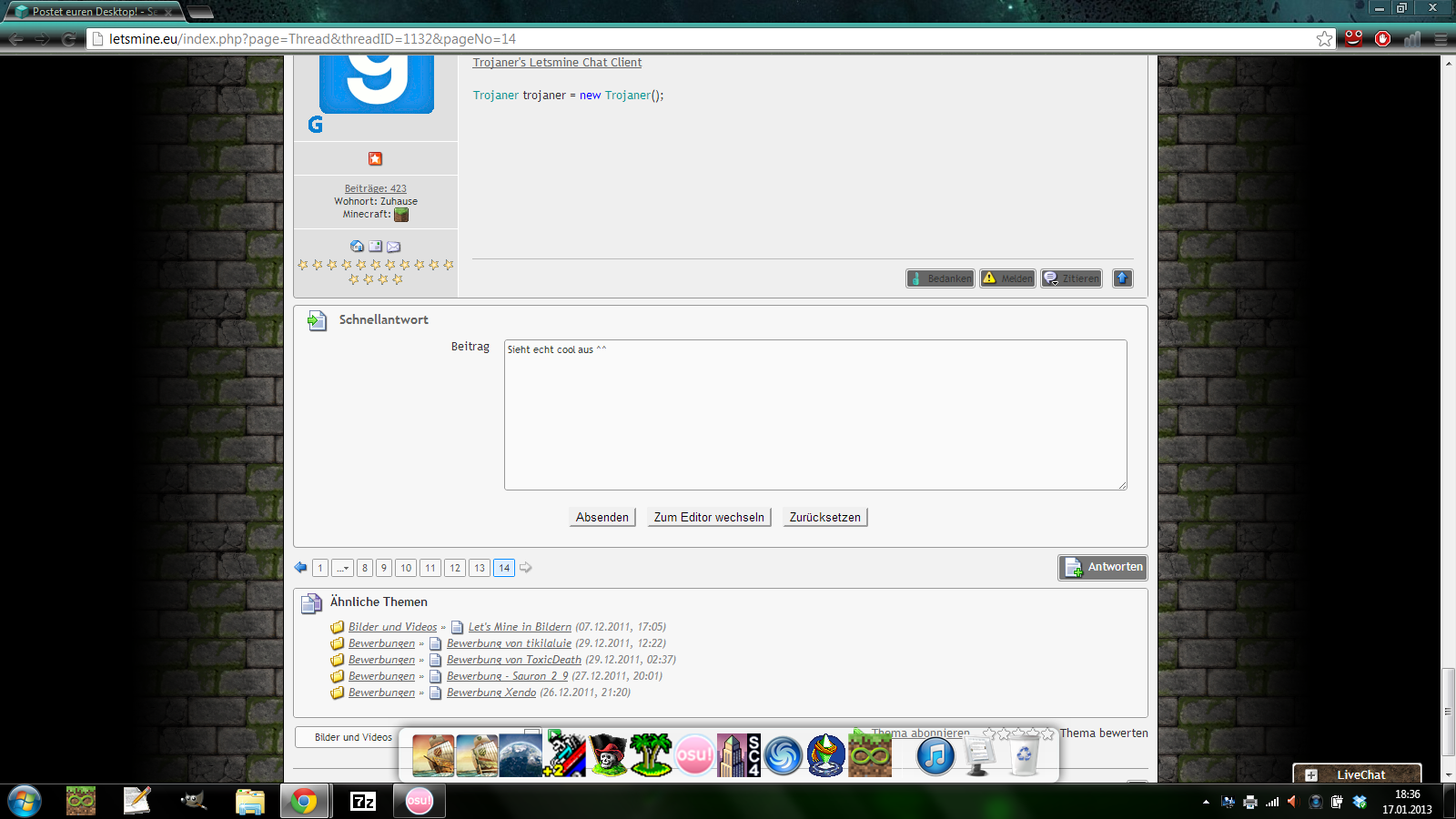This screenshot has height=819, width=1456.
Task: Toggle the volume speaker icon in tray
Action: click(1292, 802)
